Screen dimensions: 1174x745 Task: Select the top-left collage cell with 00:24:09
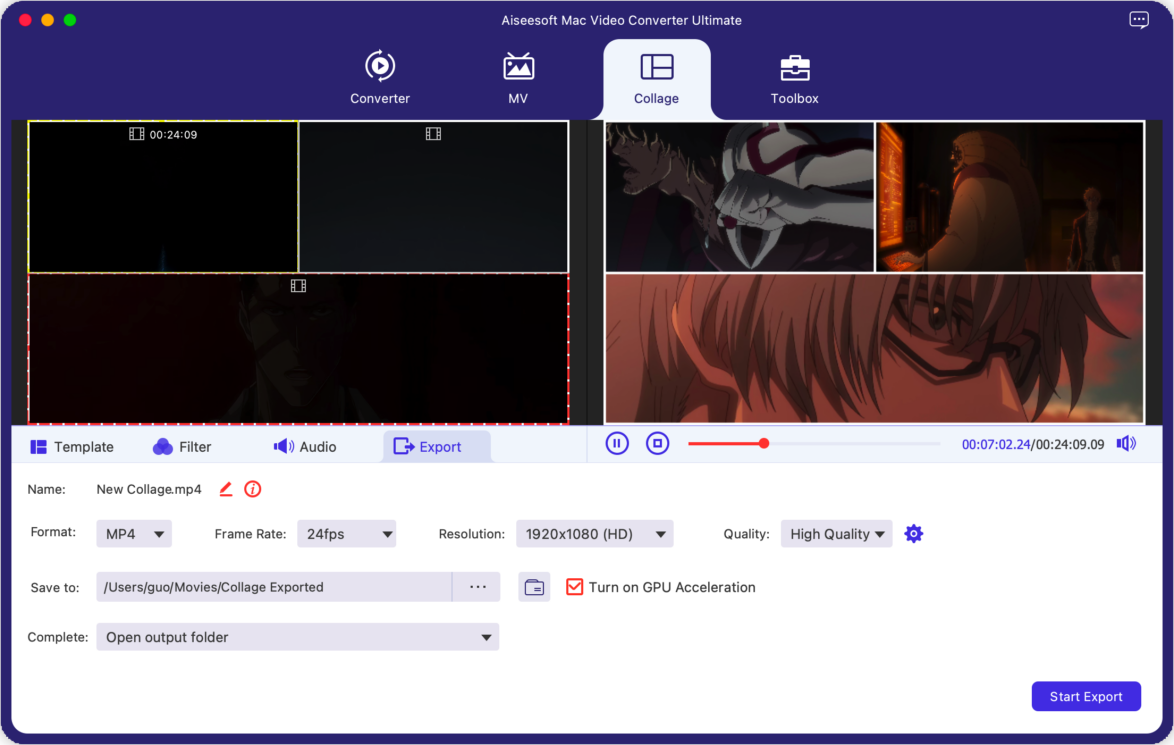[x=162, y=197]
